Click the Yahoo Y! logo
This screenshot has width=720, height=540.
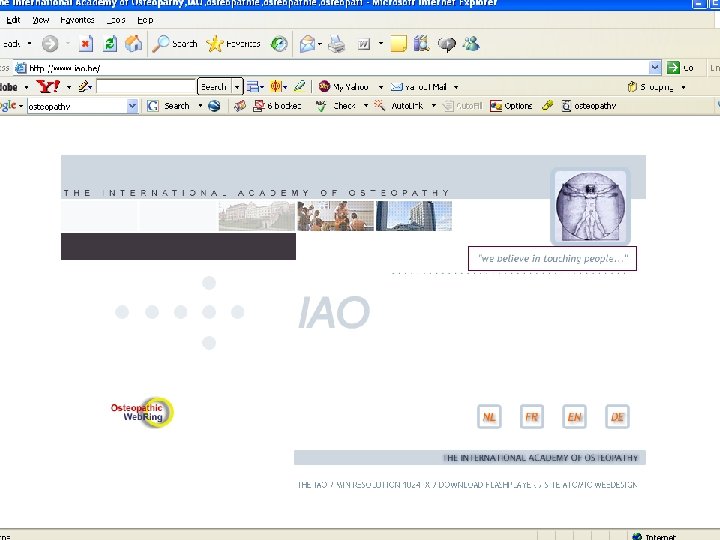(x=48, y=86)
